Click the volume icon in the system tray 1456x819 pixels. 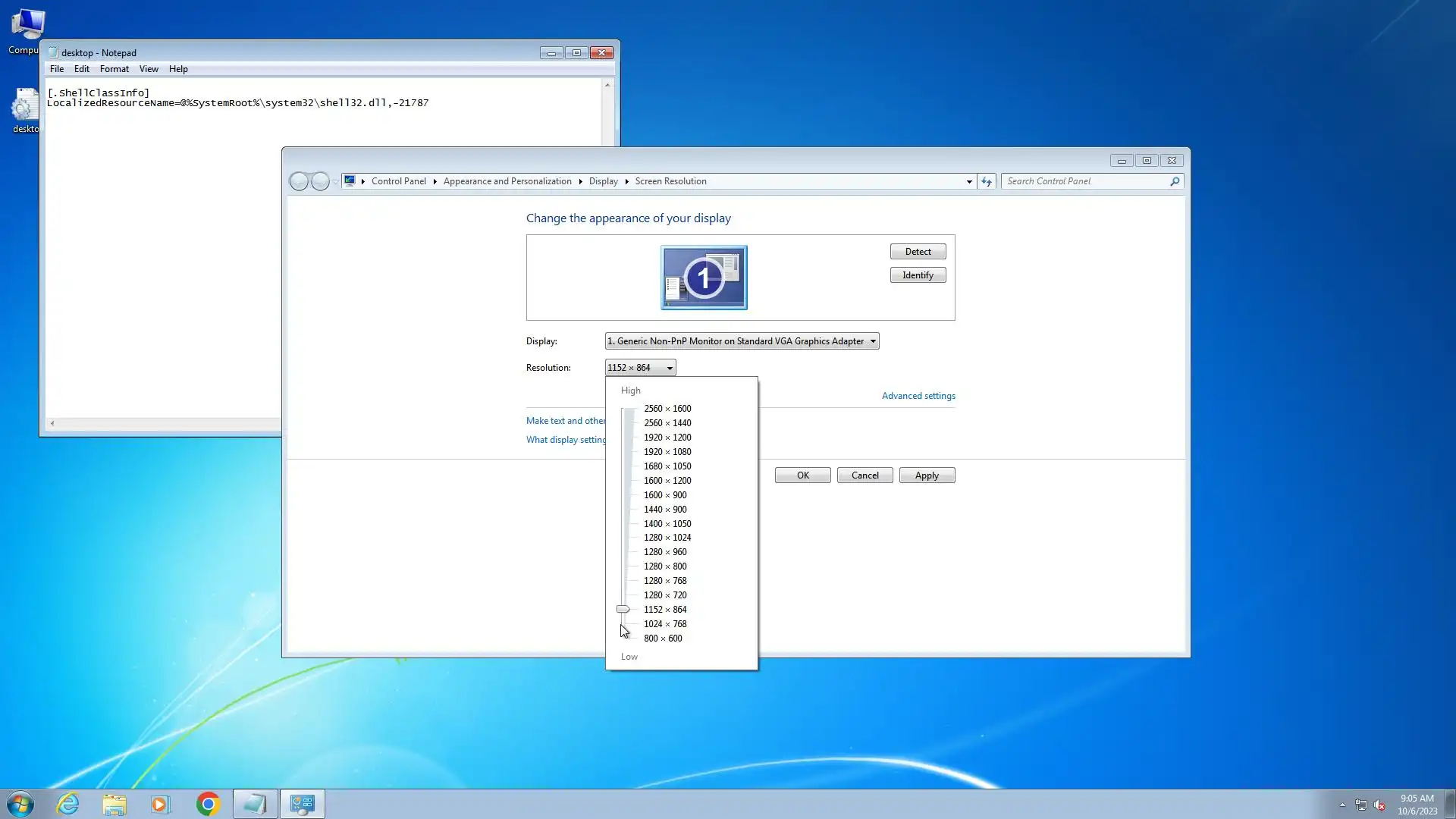pyautogui.click(x=1379, y=805)
